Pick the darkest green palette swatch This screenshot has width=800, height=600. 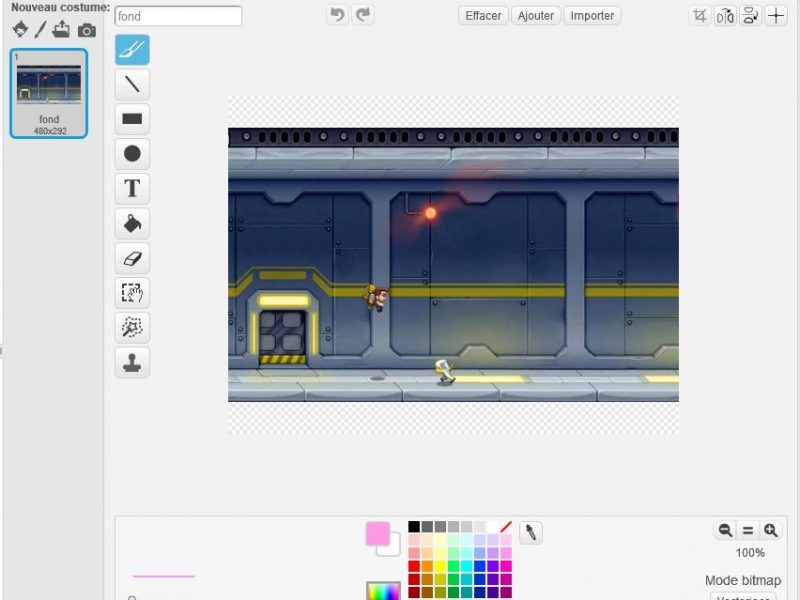click(453, 592)
